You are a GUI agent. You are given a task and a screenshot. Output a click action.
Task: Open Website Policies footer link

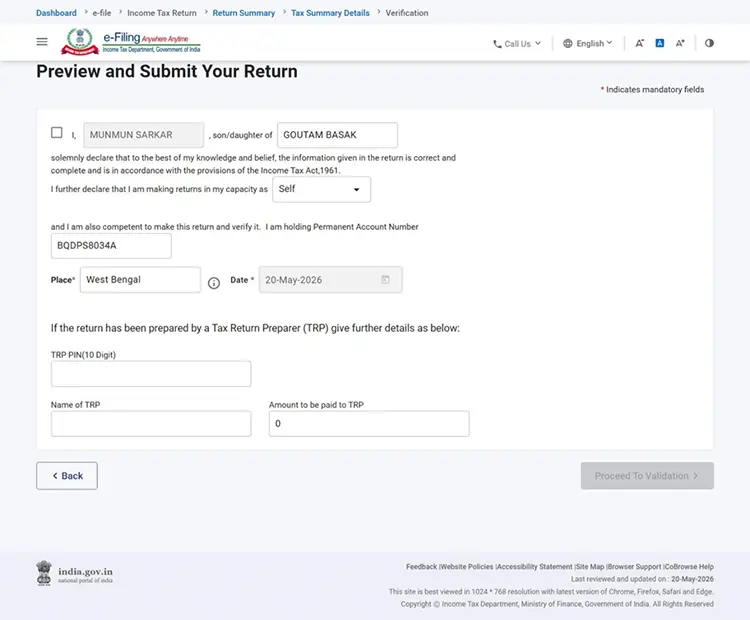pos(467,566)
